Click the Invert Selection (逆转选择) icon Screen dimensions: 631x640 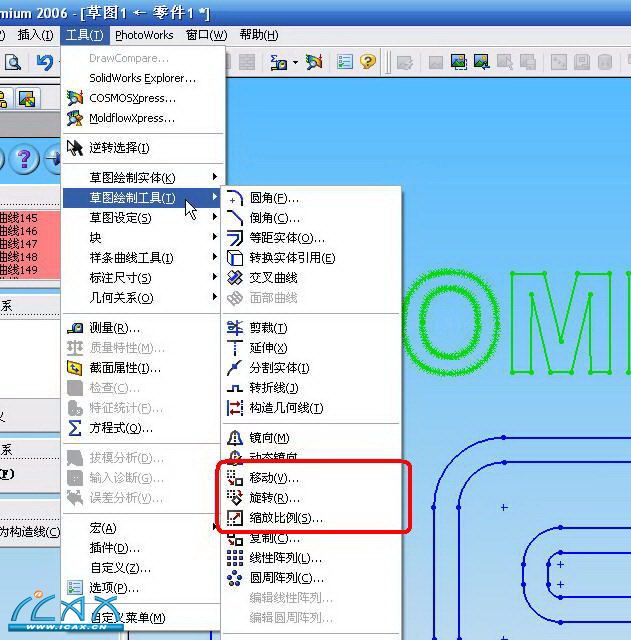[x=75, y=148]
